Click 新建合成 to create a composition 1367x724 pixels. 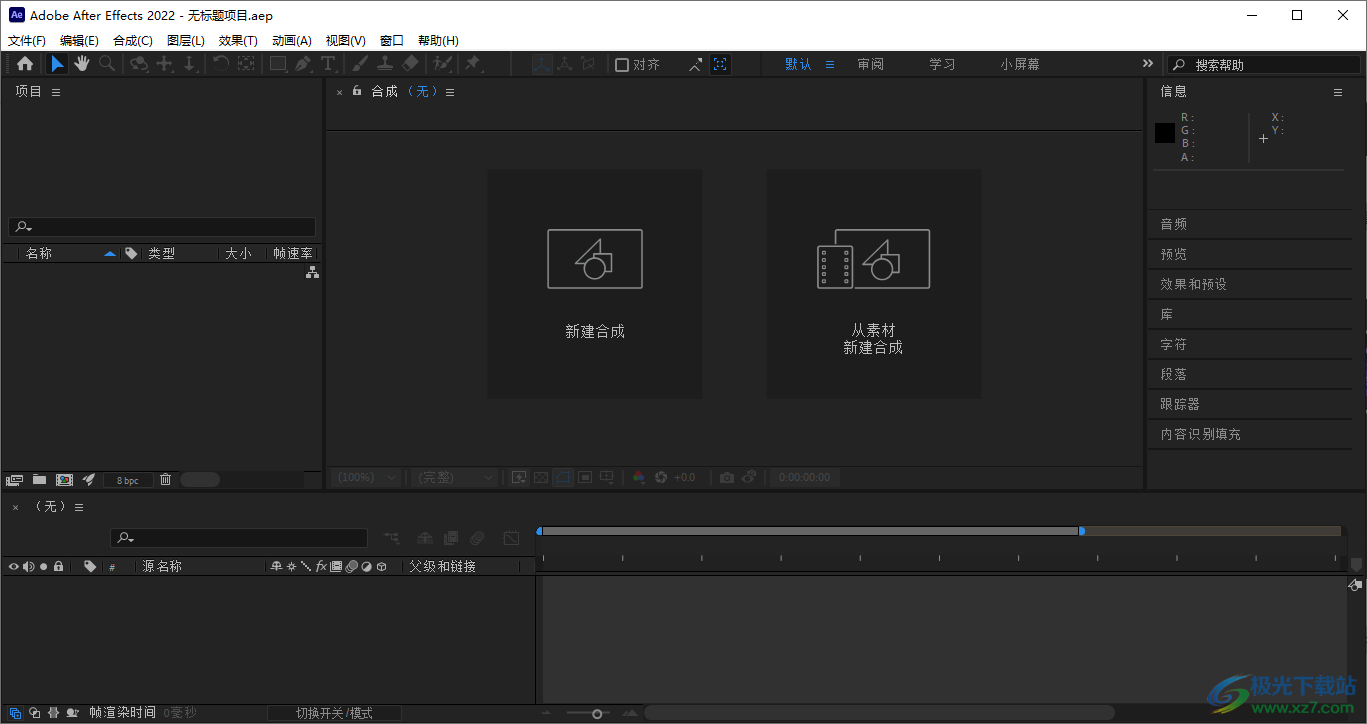[x=594, y=283]
